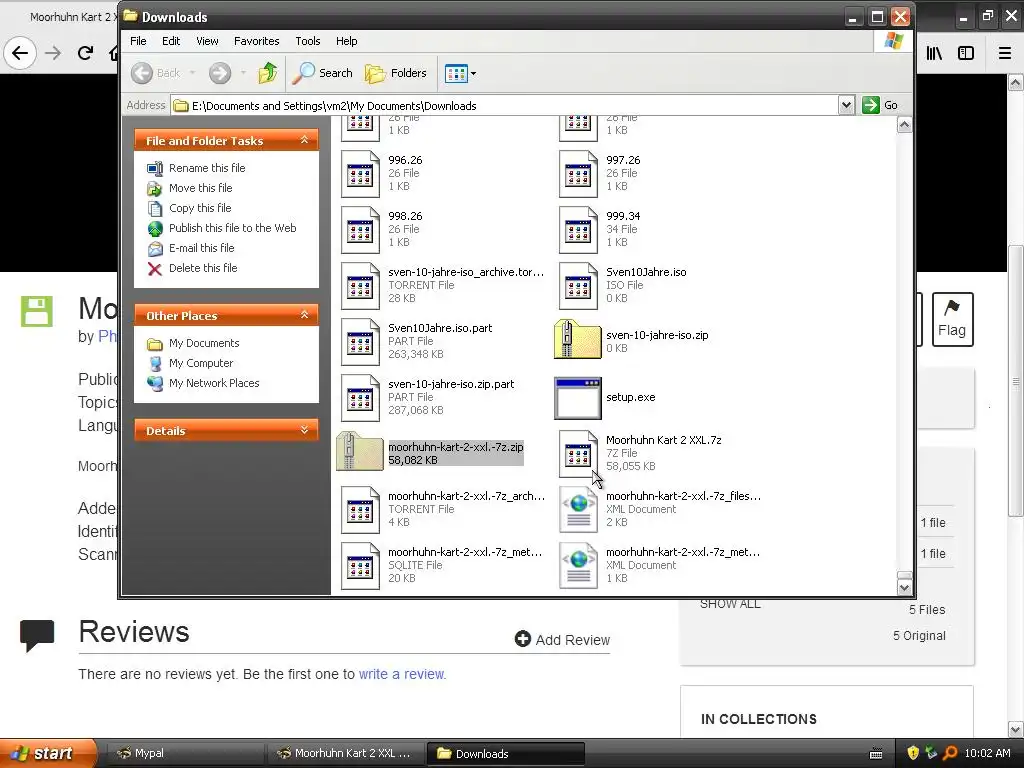The width and height of the screenshot is (1024, 768).
Task: Select the 996.26 file icon
Action: (x=360, y=174)
